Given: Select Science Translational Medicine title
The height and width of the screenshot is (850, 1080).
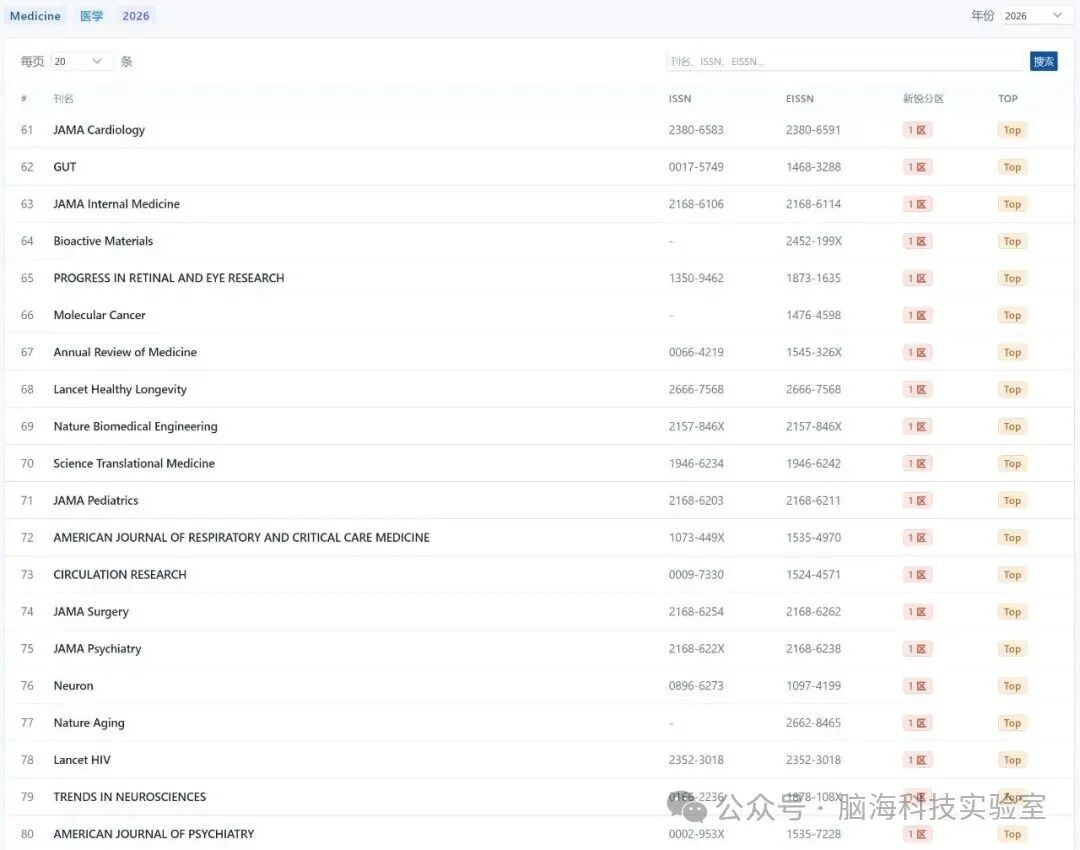Looking at the screenshot, I should (x=134, y=464).
